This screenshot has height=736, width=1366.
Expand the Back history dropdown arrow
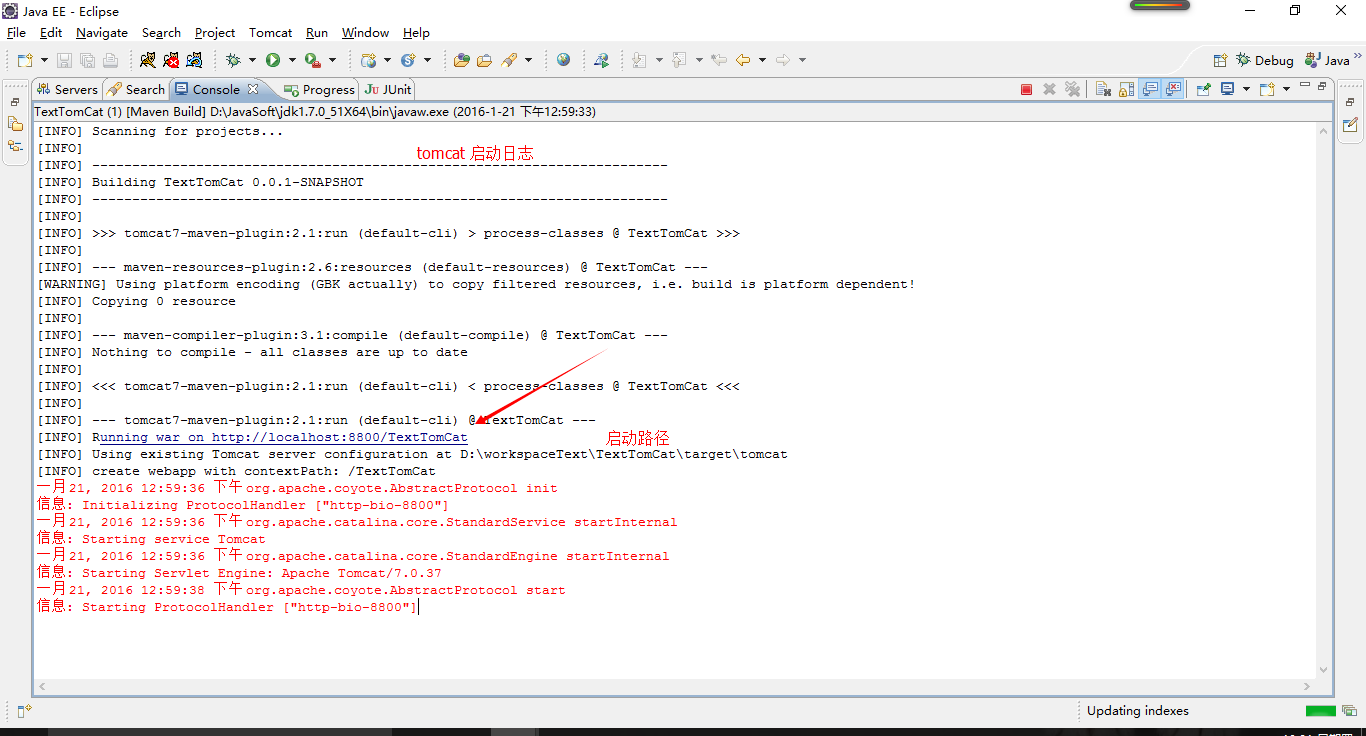(x=762, y=60)
